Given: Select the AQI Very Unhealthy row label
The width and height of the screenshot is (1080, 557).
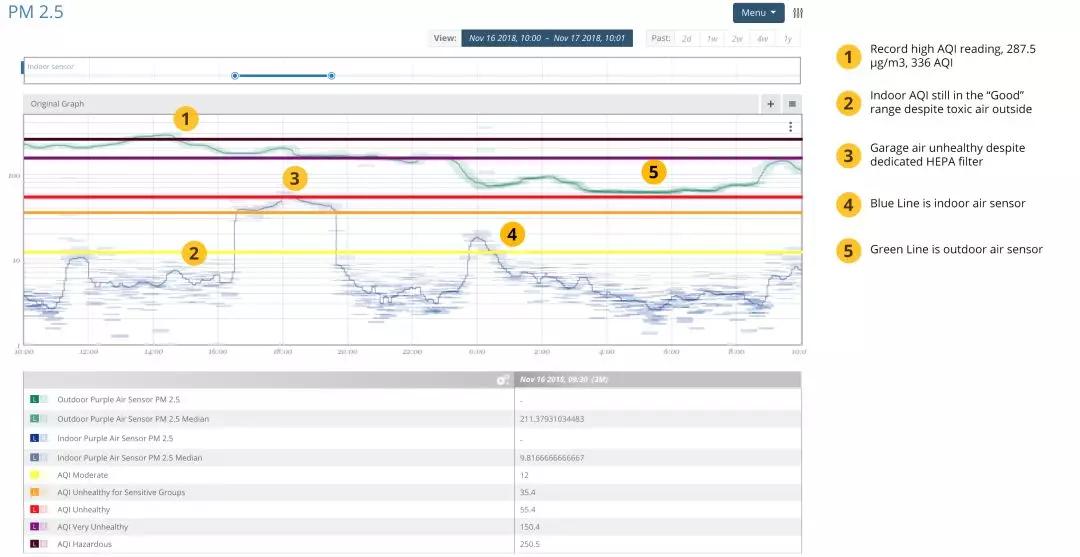Looking at the screenshot, I should tap(93, 527).
